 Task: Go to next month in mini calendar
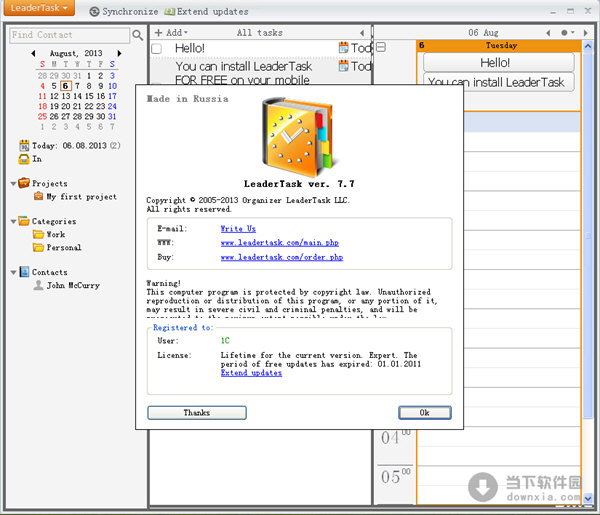pyautogui.click(x=119, y=53)
